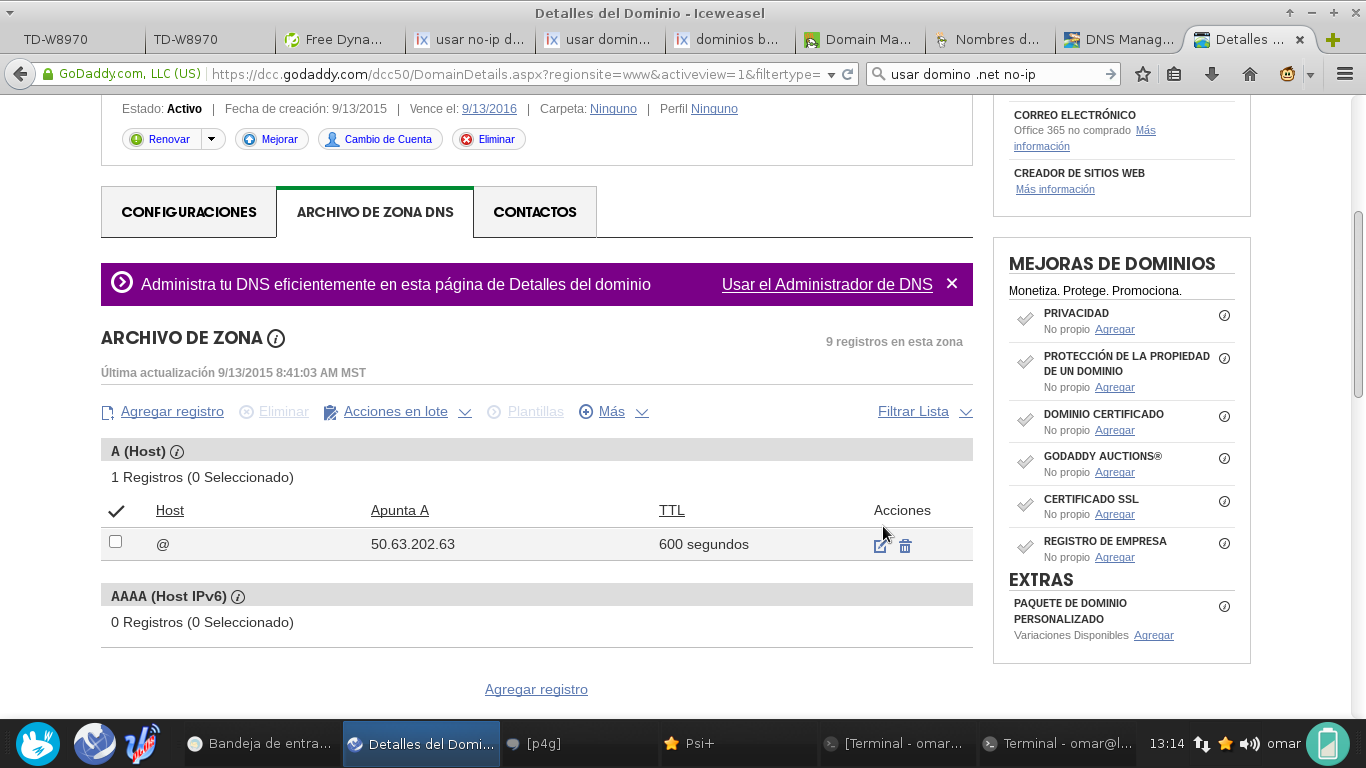Open the CONTACTOS tab
This screenshot has width=1366, height=768.
[x=535, y=212]
